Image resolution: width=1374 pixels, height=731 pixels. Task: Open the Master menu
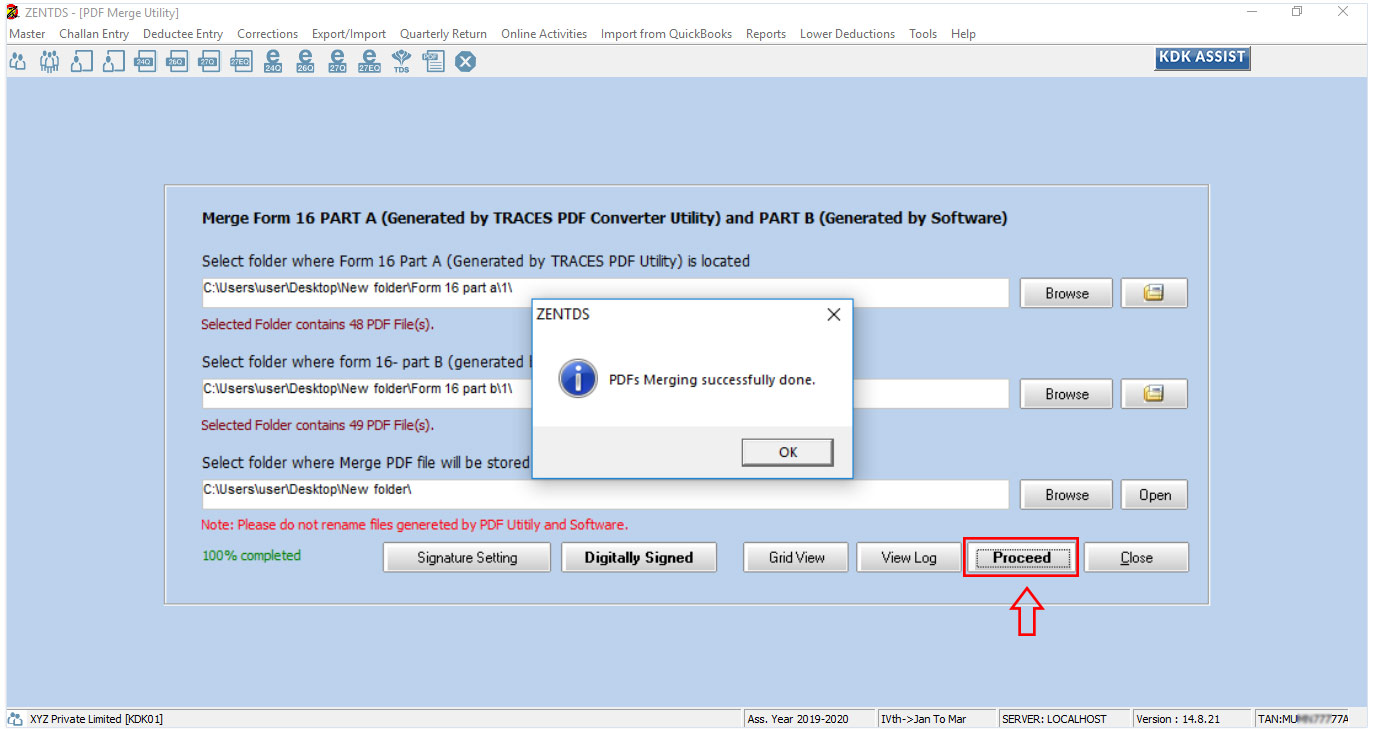[27, 33]
